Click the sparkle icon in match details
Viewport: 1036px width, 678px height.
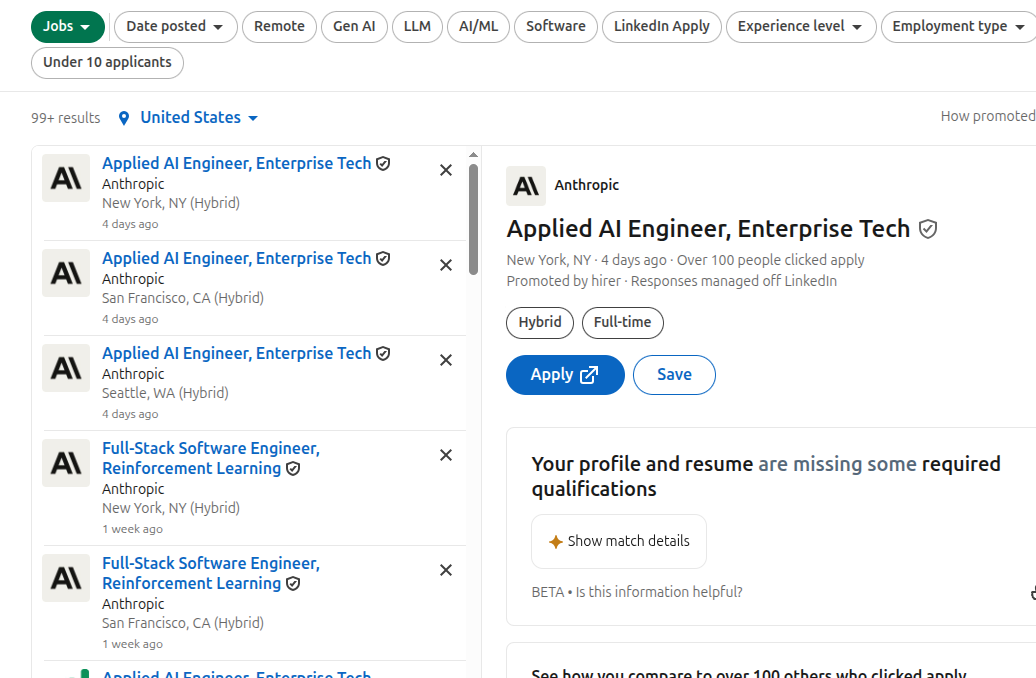(556, 542)
